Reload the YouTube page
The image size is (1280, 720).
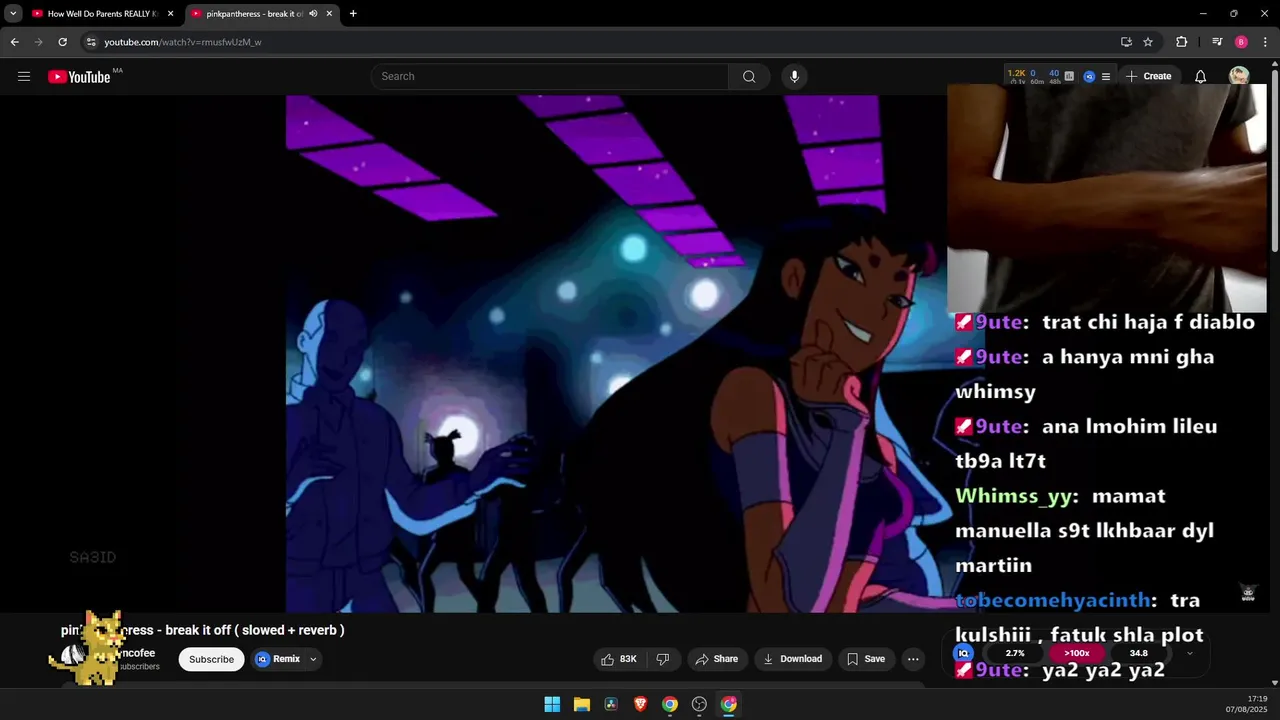click(x=62, y=42)
